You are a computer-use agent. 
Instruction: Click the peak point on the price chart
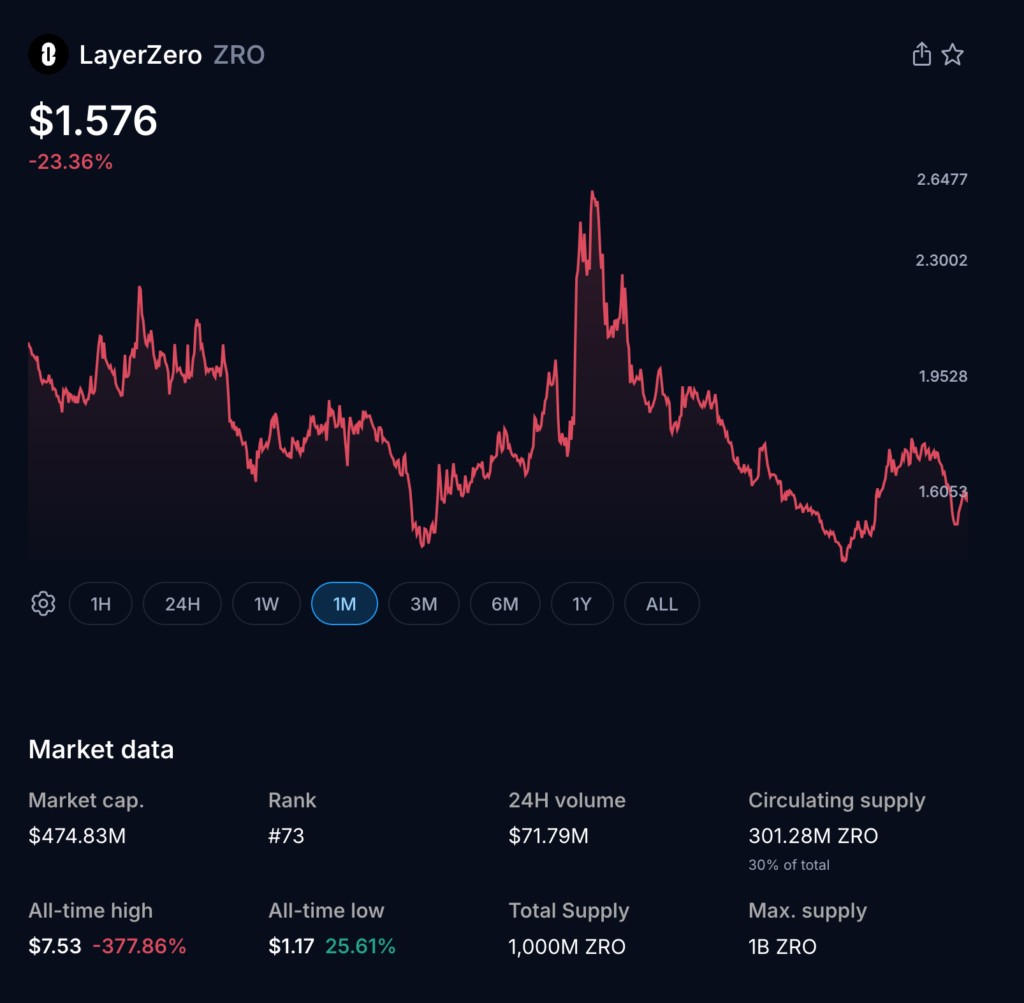(x=594, y=190)
